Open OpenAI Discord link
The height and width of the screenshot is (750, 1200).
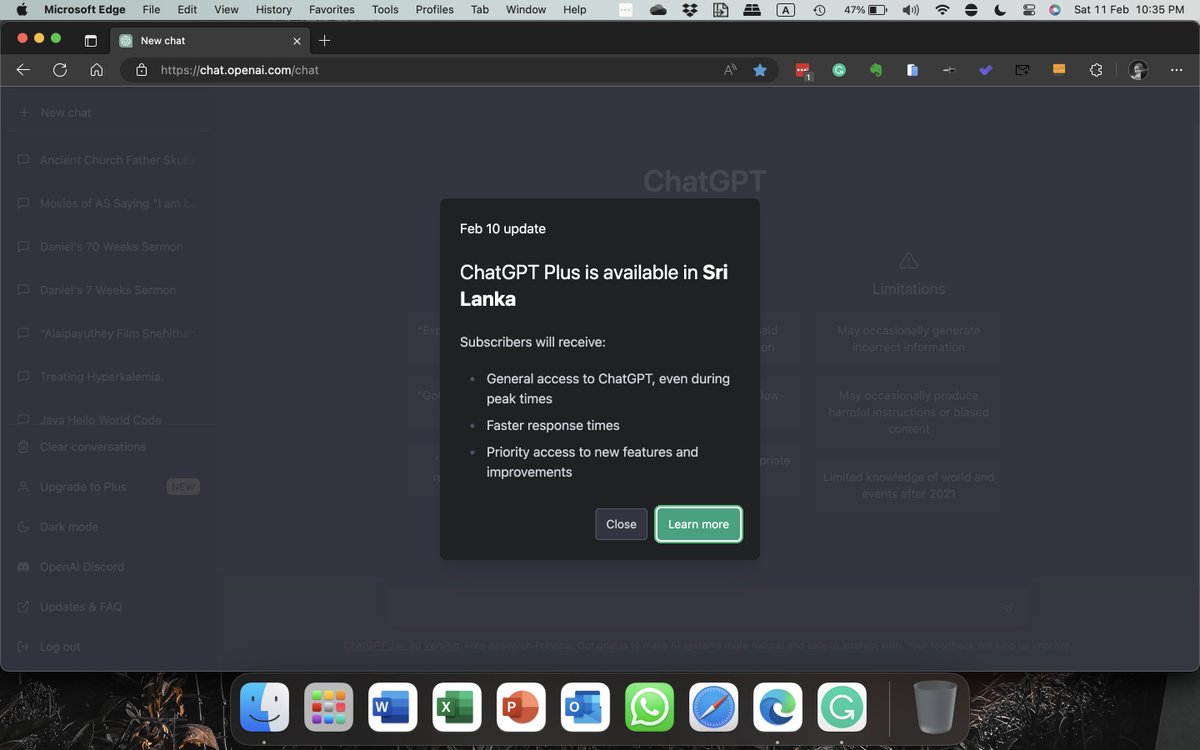click(108, 567)
